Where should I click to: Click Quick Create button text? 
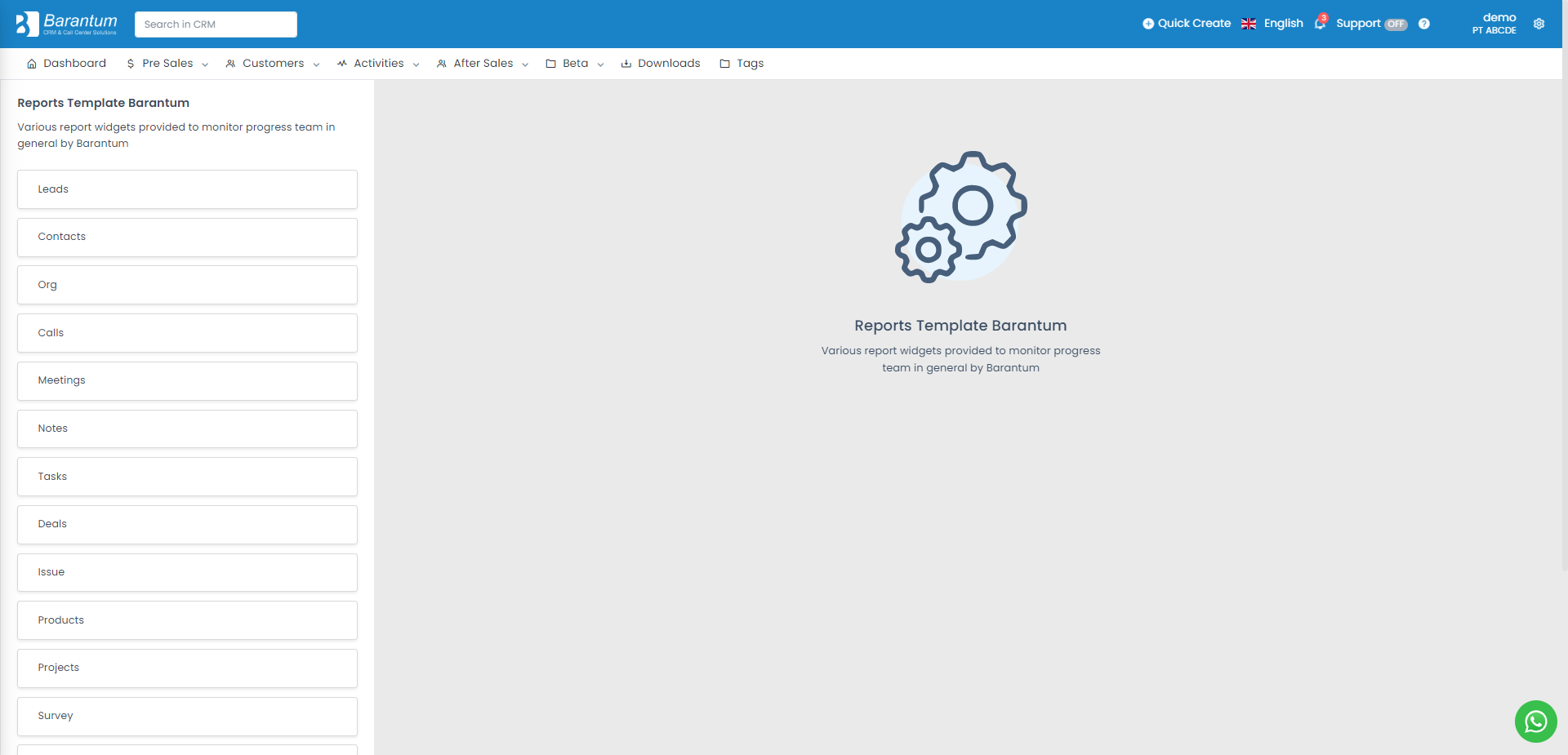click(x=1194, y=24)
